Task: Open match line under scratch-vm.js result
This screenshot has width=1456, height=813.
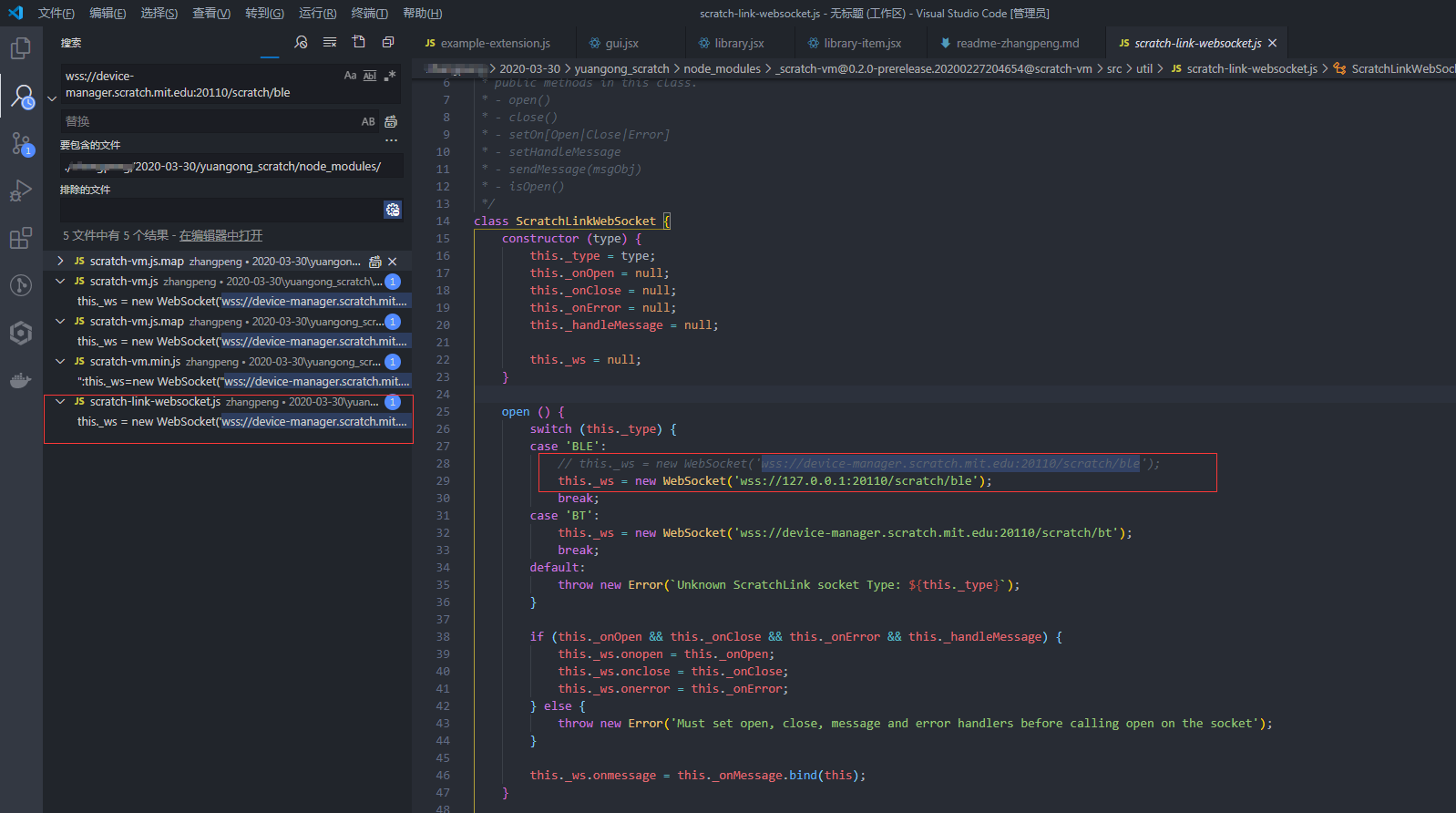Action: pos(241,302)
